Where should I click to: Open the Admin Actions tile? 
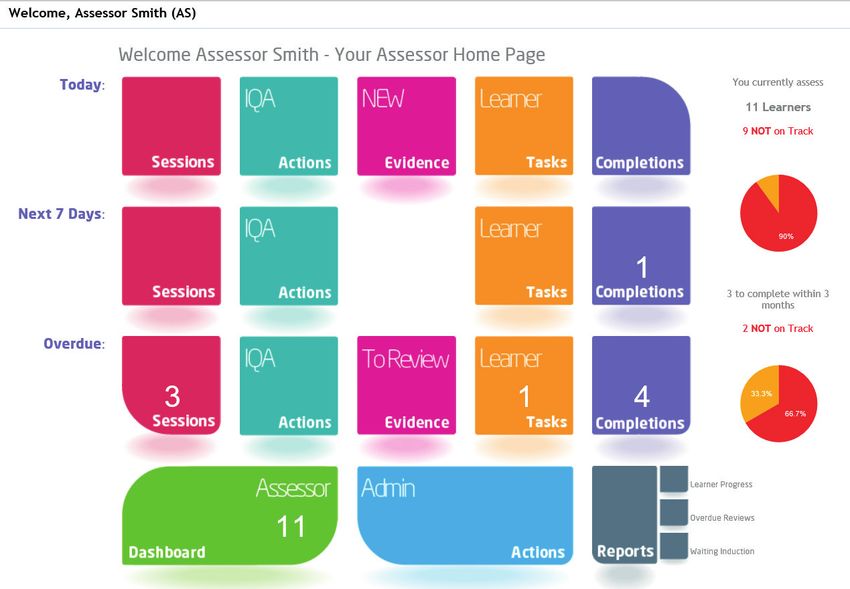click(x=465, y=515)
